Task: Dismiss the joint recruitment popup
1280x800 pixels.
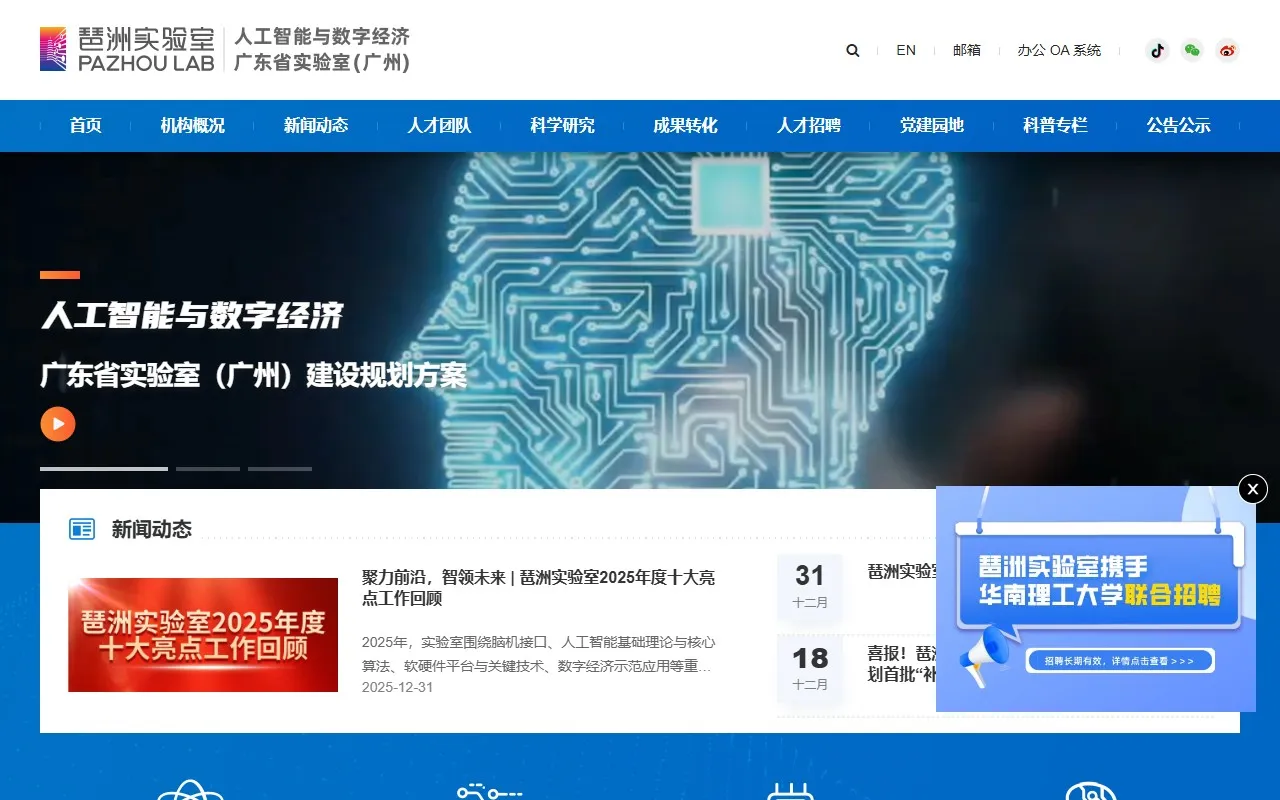Action: [1252, 489]
